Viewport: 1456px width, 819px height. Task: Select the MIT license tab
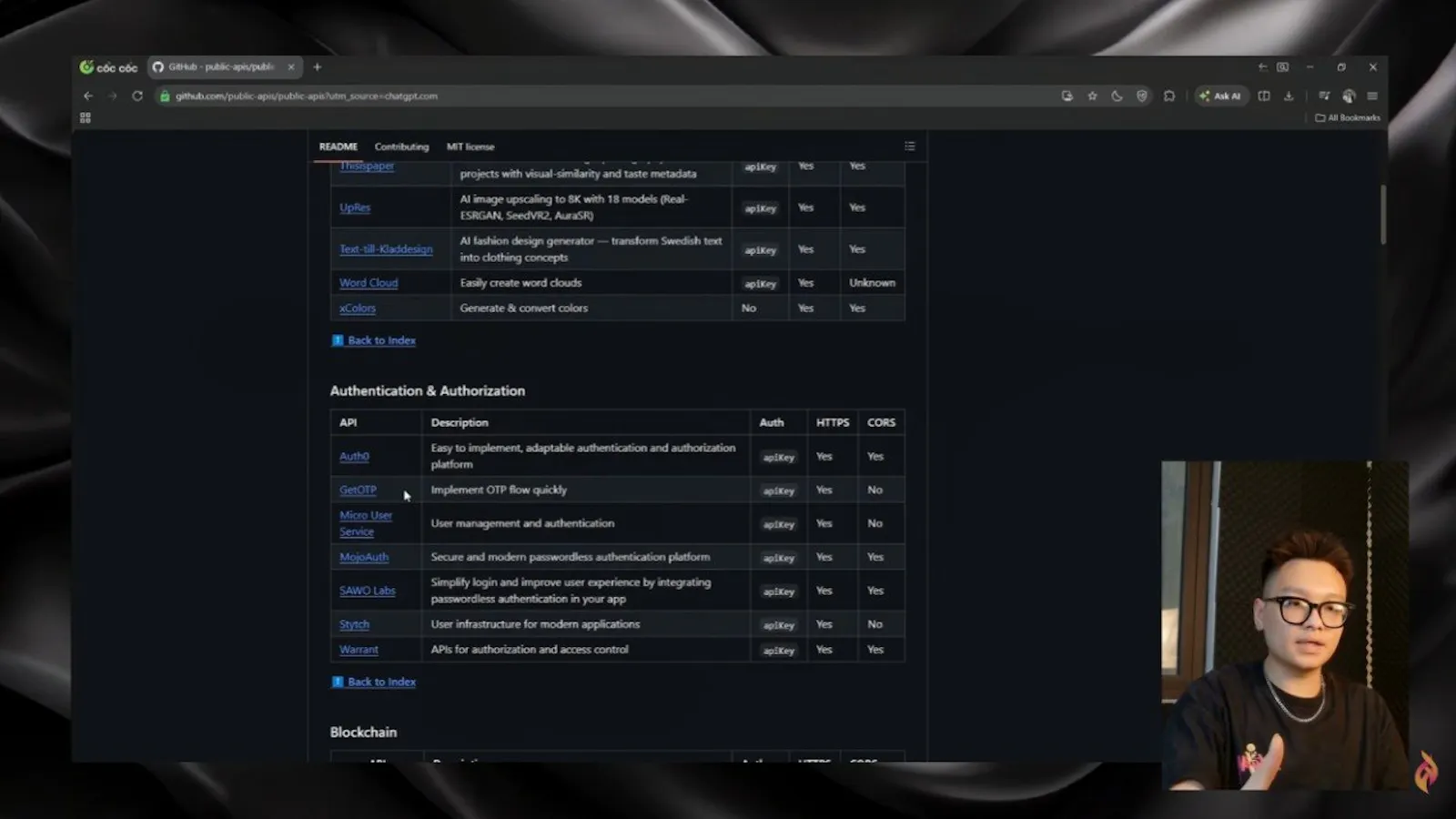pos(470,147)
